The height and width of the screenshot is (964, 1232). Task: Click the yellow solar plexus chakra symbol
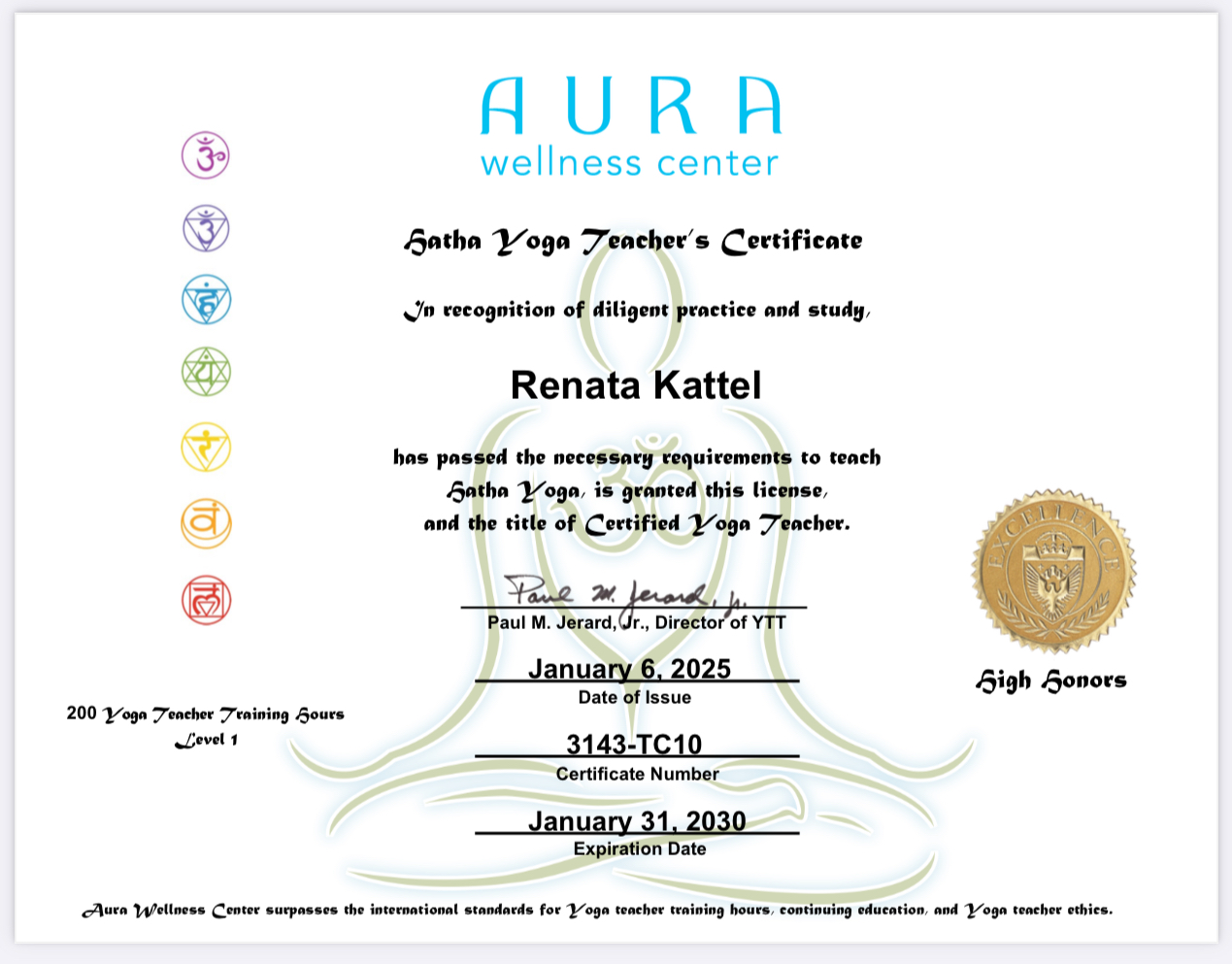(206, 448)
